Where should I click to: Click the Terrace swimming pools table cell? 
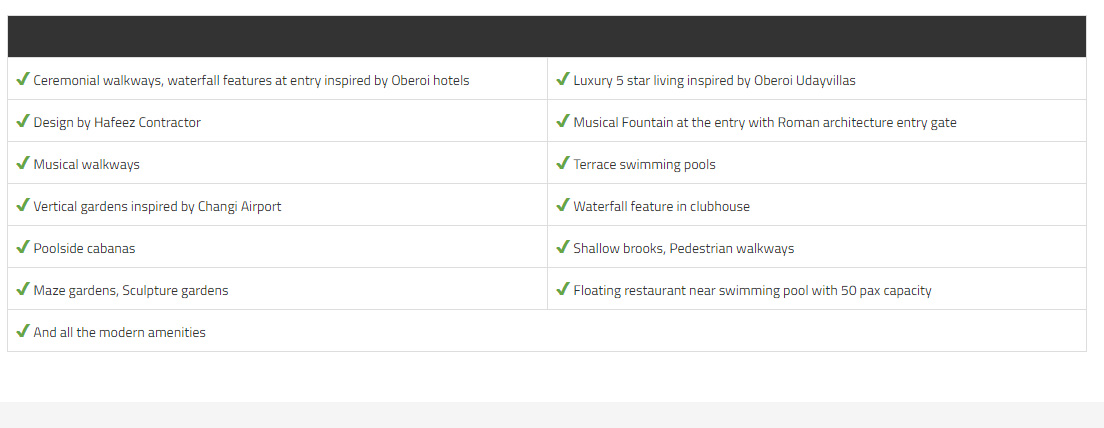click(x=817, y=163)
